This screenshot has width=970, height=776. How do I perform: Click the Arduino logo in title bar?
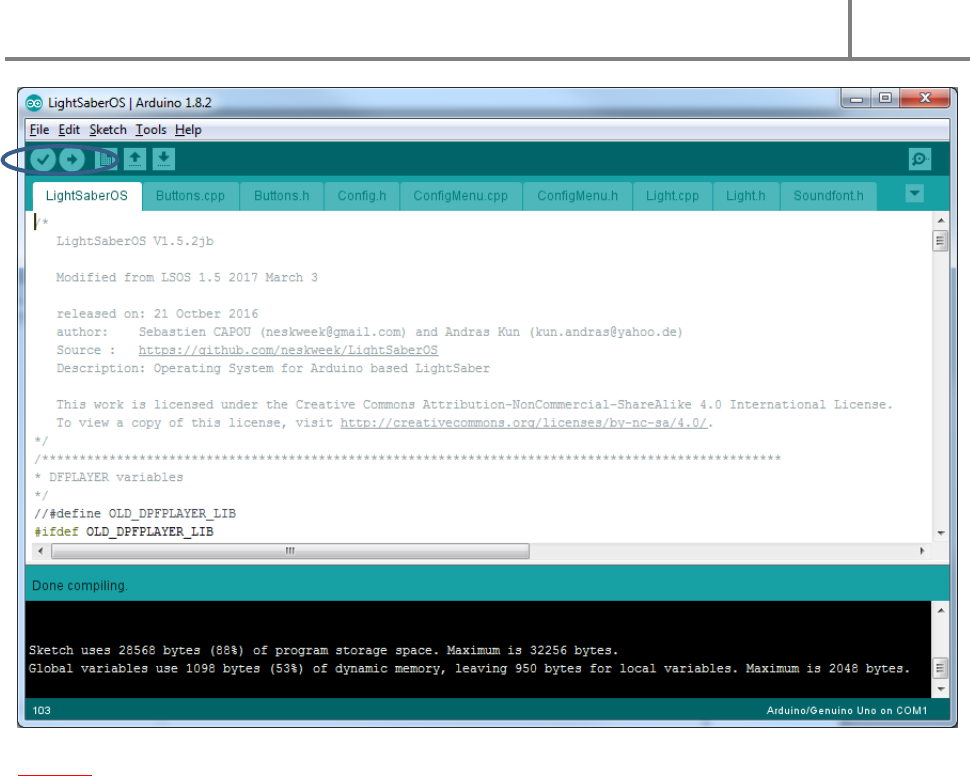pyautogui.click(x=34, y=103)
